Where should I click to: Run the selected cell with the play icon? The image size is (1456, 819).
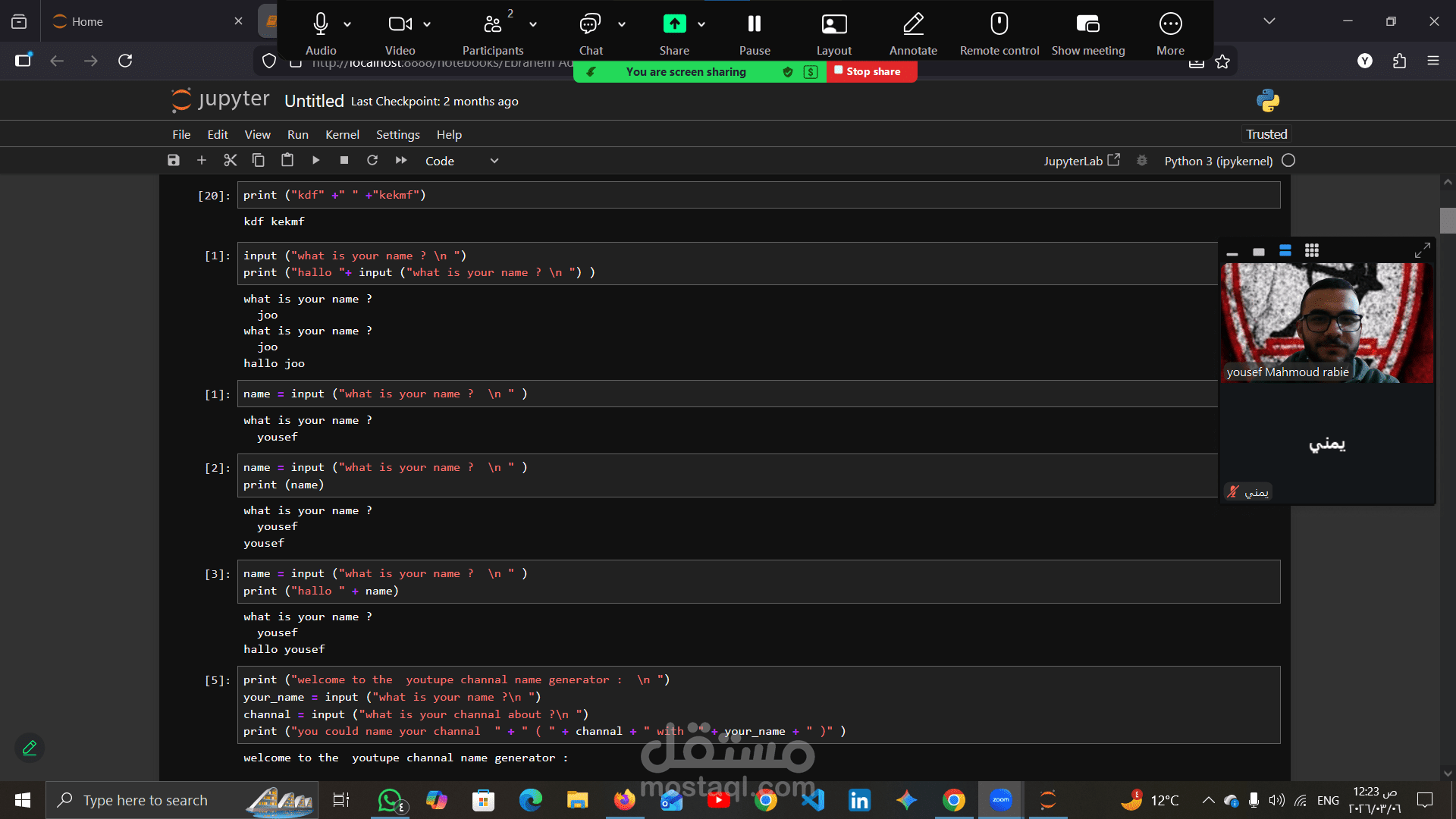(x=316, y=160)
